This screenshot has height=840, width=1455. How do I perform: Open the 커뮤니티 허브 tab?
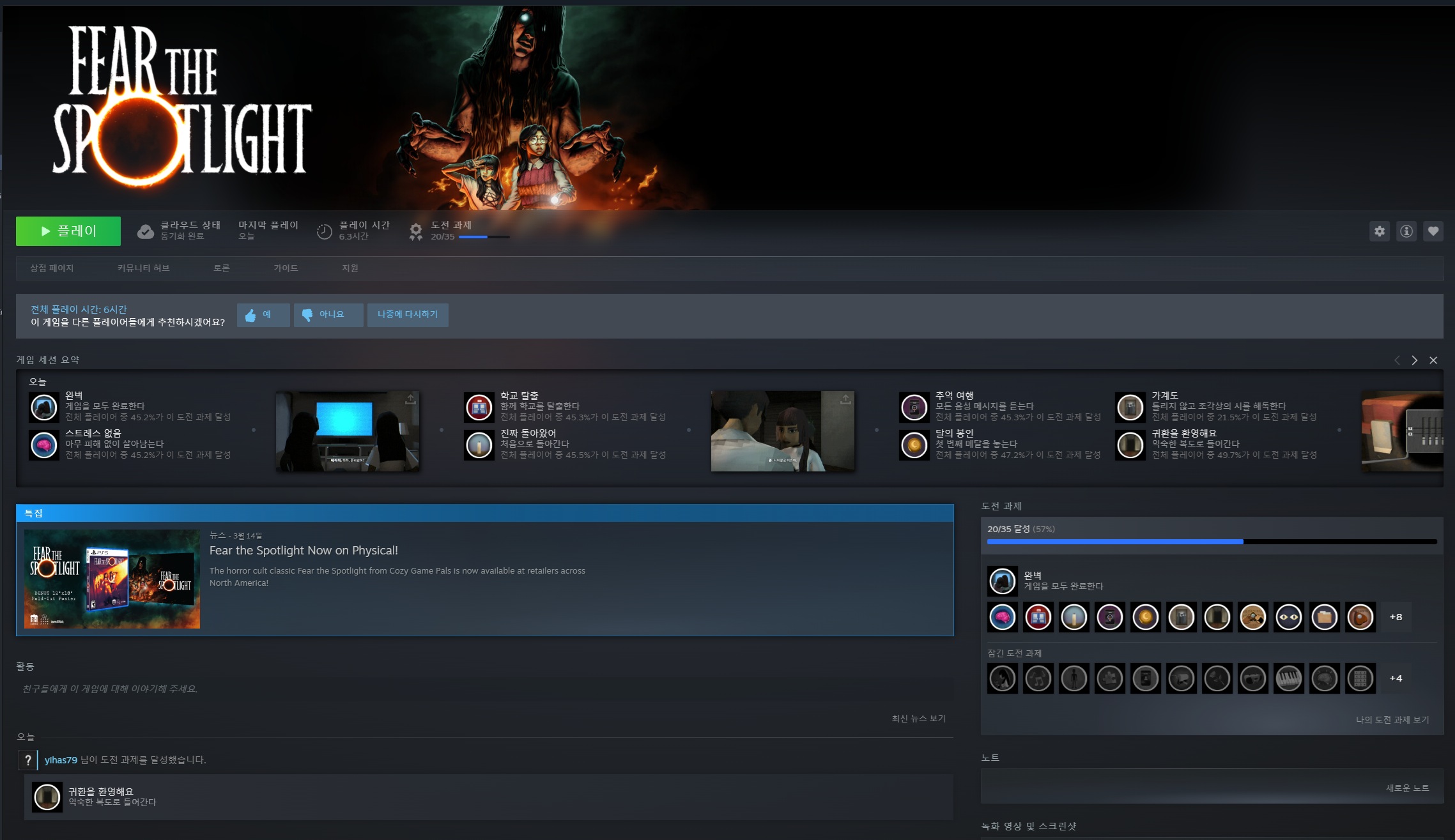[x=143, y=268]
